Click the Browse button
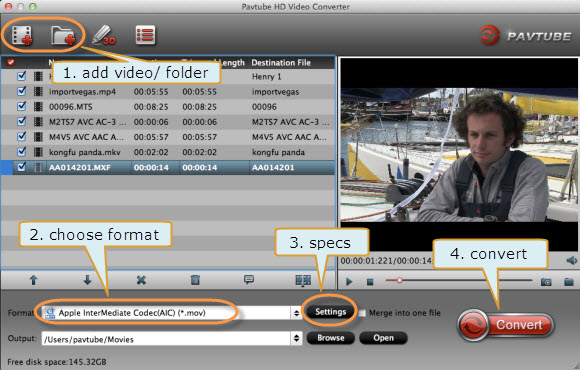580x370 pixels. pos(330,338)
